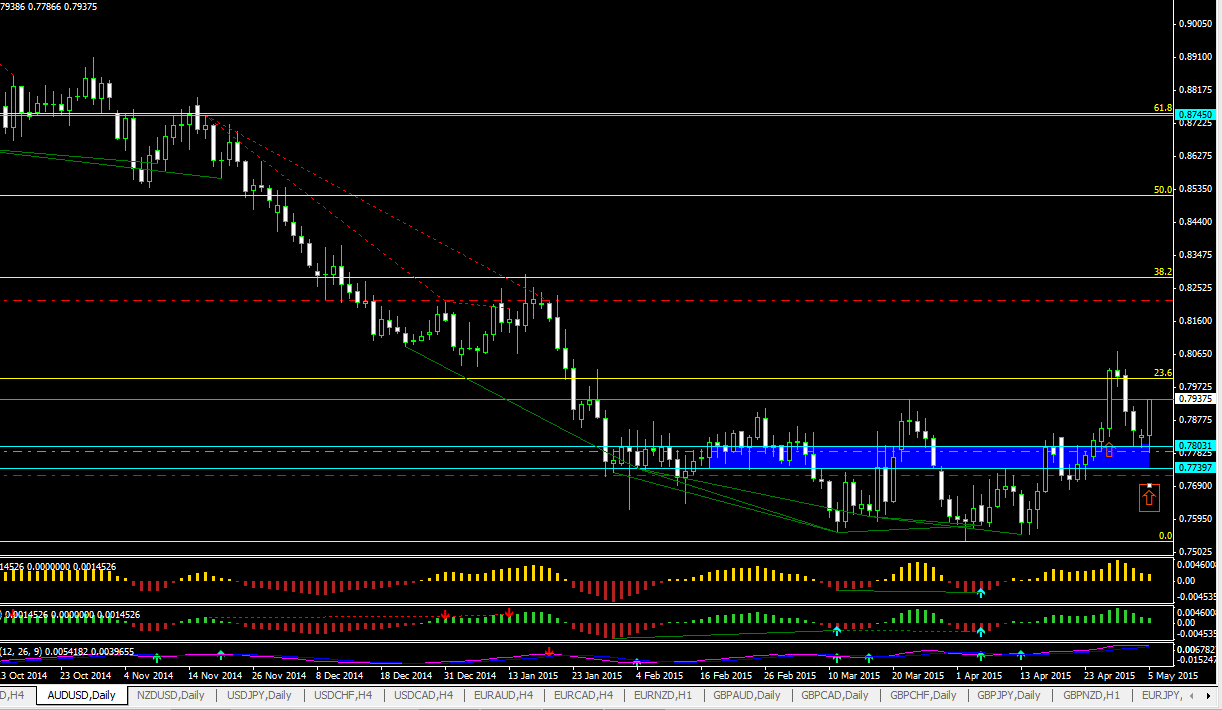Click the 0.84400 price axis value
1222x710 pixels.
click(1196, 222)
